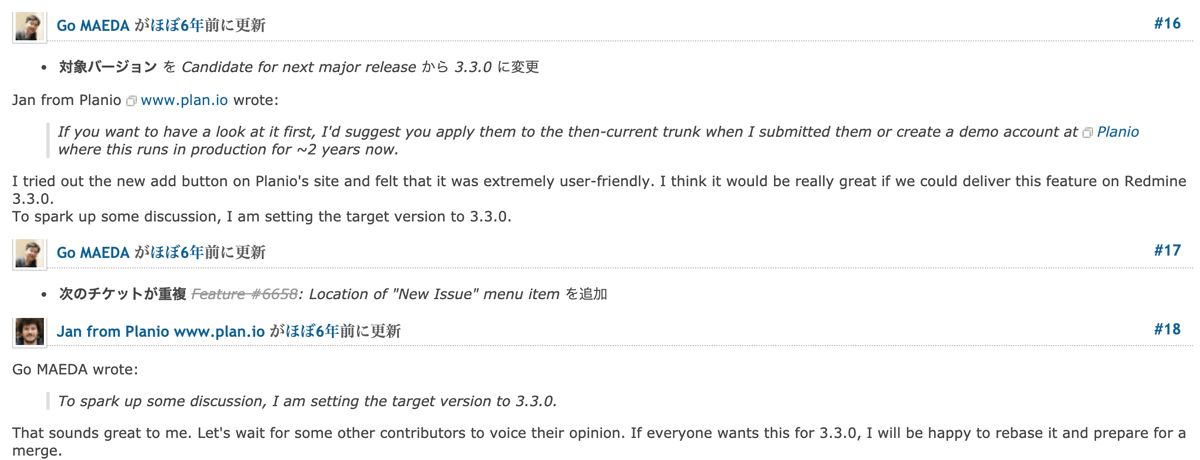Open struck-through Feature #6658 issue link

(x=244, y=294)
